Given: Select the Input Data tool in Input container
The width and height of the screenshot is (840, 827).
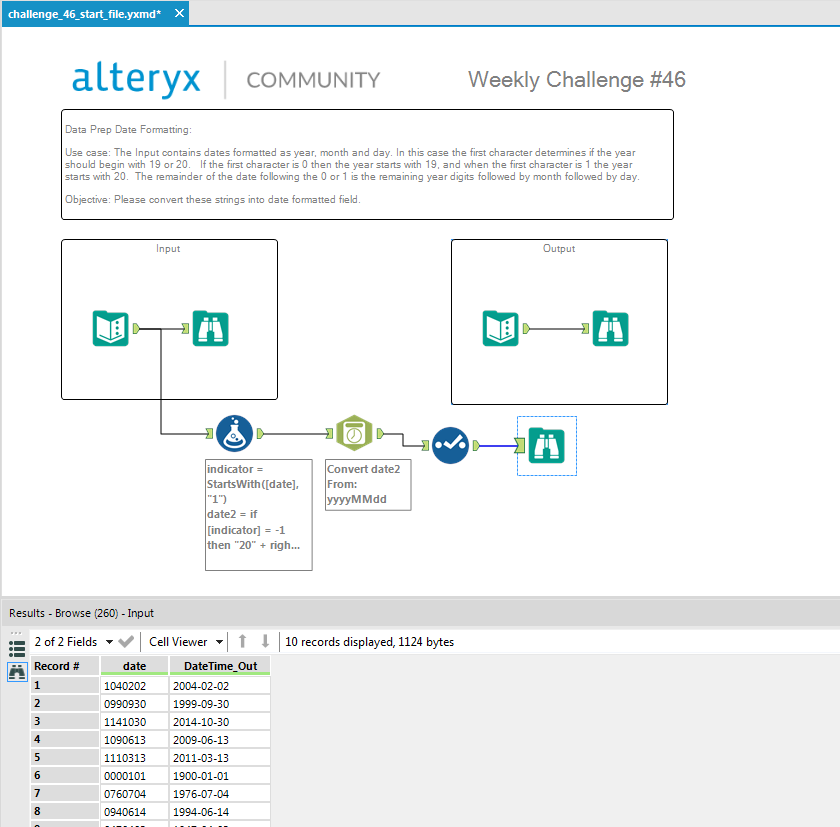Looking at the screenshot, I should pos(111,328).
